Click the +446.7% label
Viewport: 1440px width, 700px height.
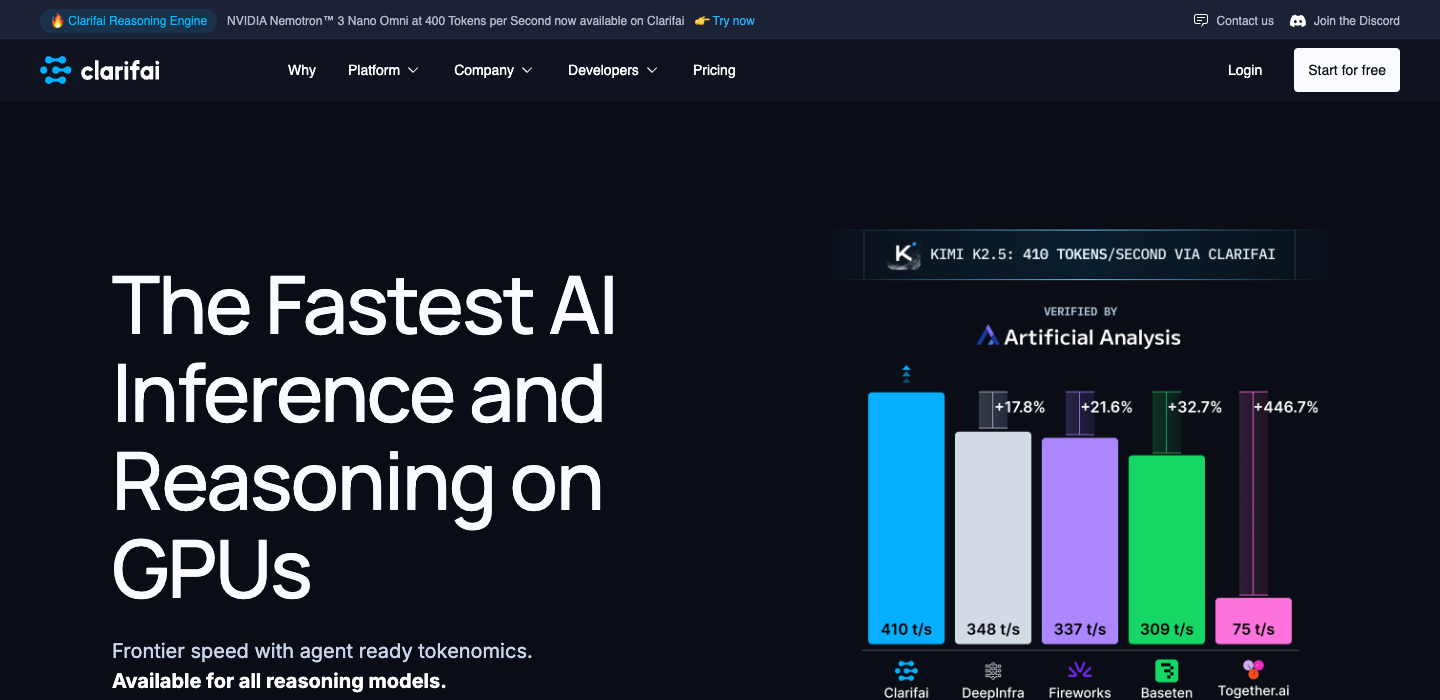click(x=1285, y=407)
